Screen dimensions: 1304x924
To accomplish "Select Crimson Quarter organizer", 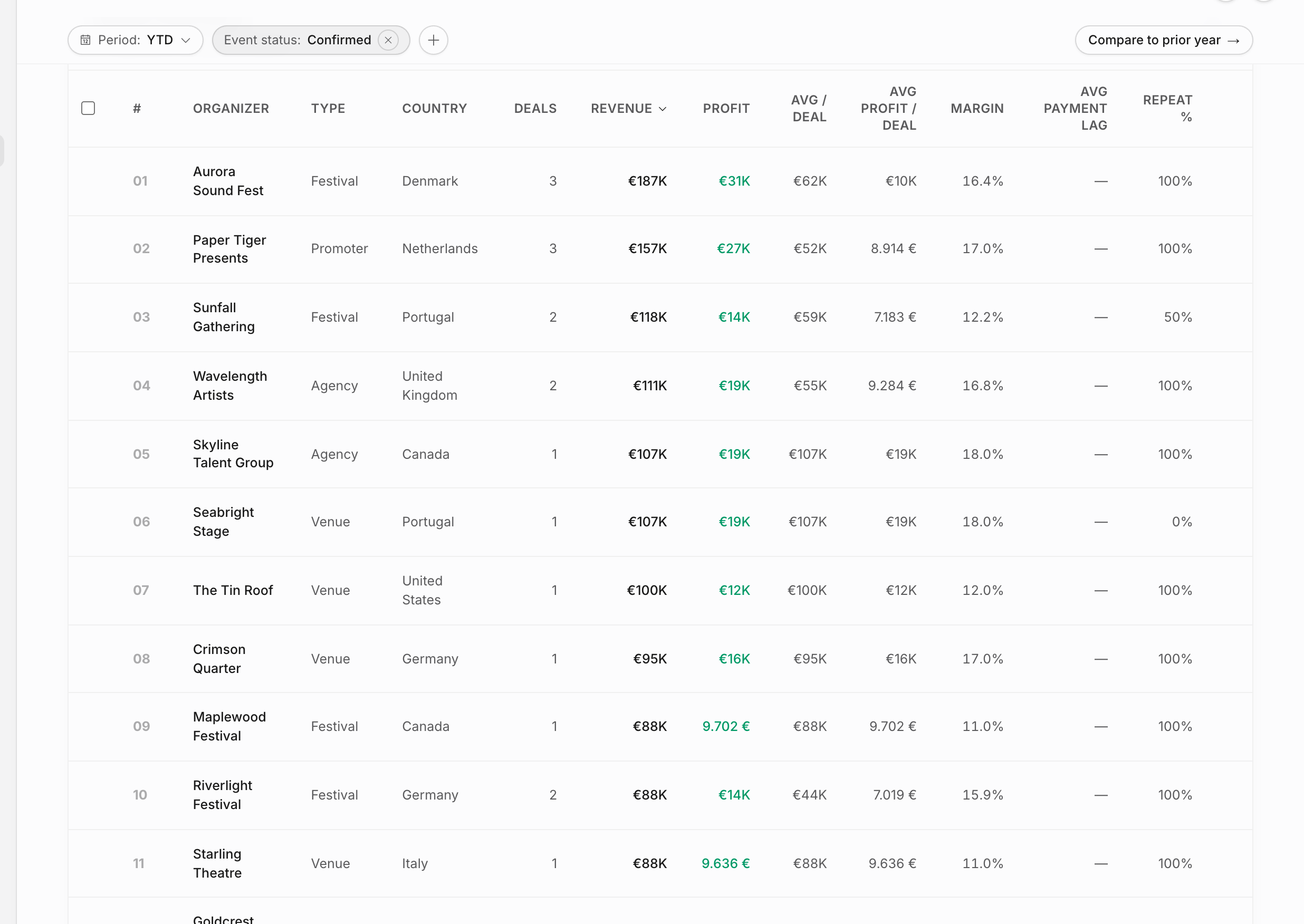I will 219,658.
